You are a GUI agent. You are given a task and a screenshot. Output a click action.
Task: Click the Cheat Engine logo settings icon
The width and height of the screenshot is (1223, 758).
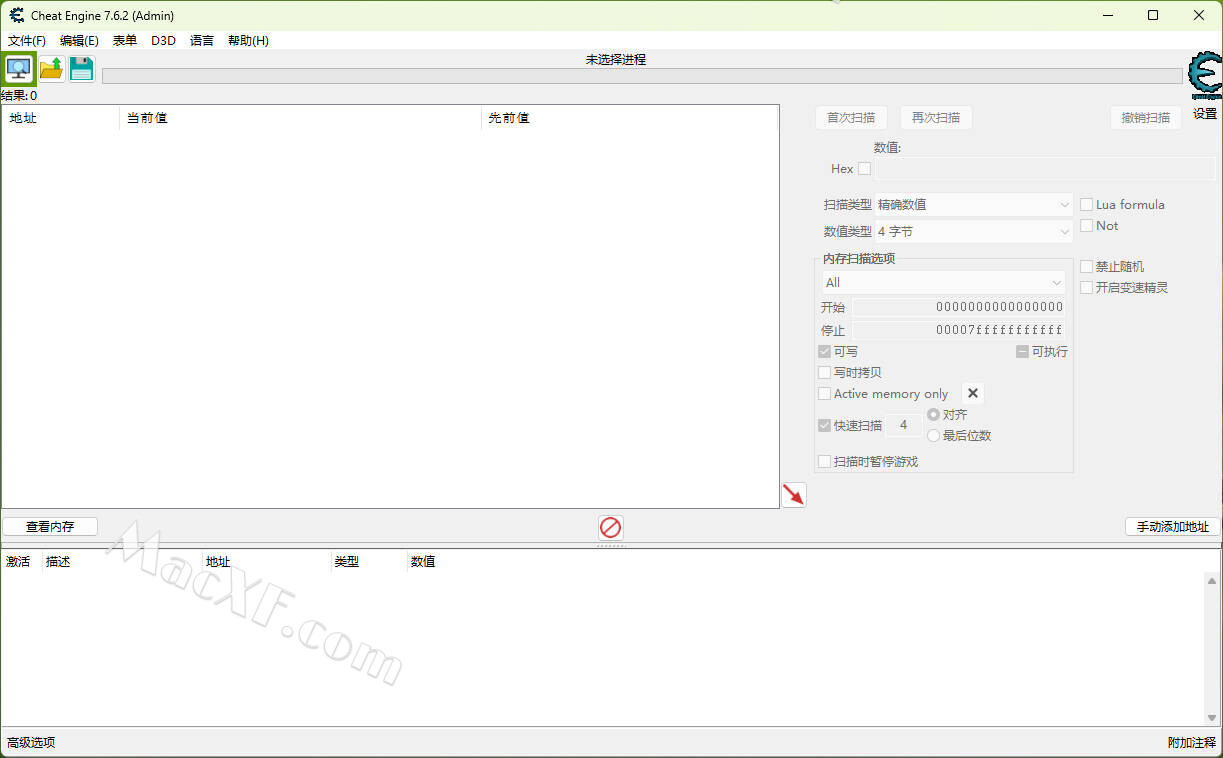(1204, 76)
